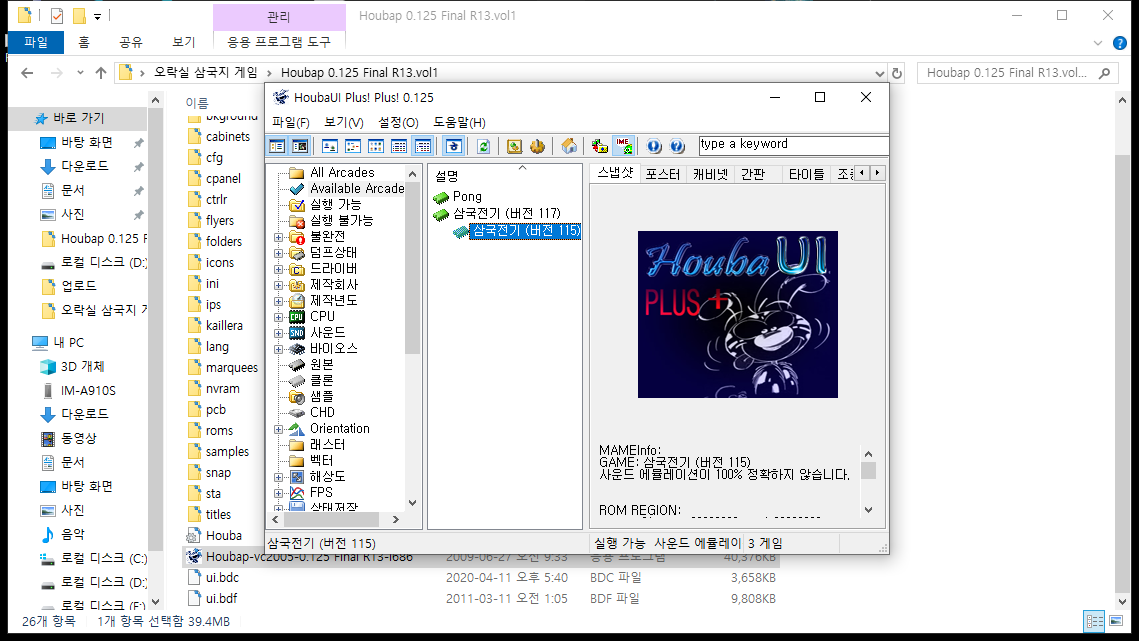Switch to the 타이틀 tab
Viewport: 1139px width, 641px height.
pyautogui.click(x=806, y=174)
